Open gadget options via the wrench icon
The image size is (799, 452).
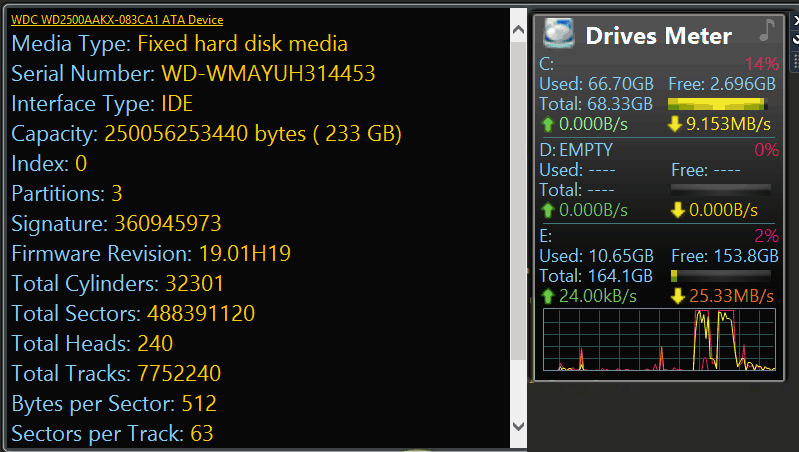pyautogui.click(x=796, y=40)
